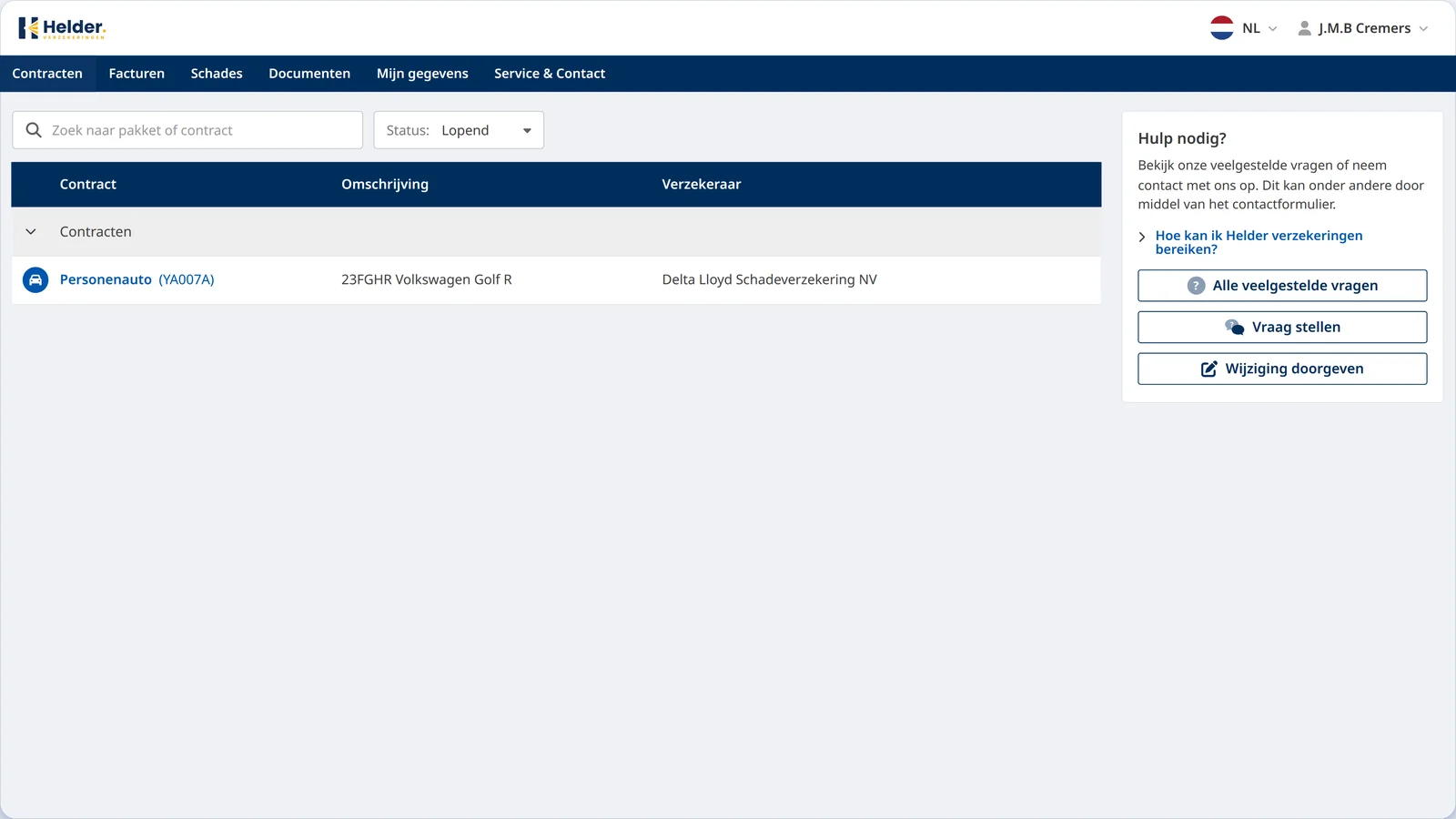Open the Status Lopend dropdown
This screenshot has width=1456, height=819.
coord(459,130)
